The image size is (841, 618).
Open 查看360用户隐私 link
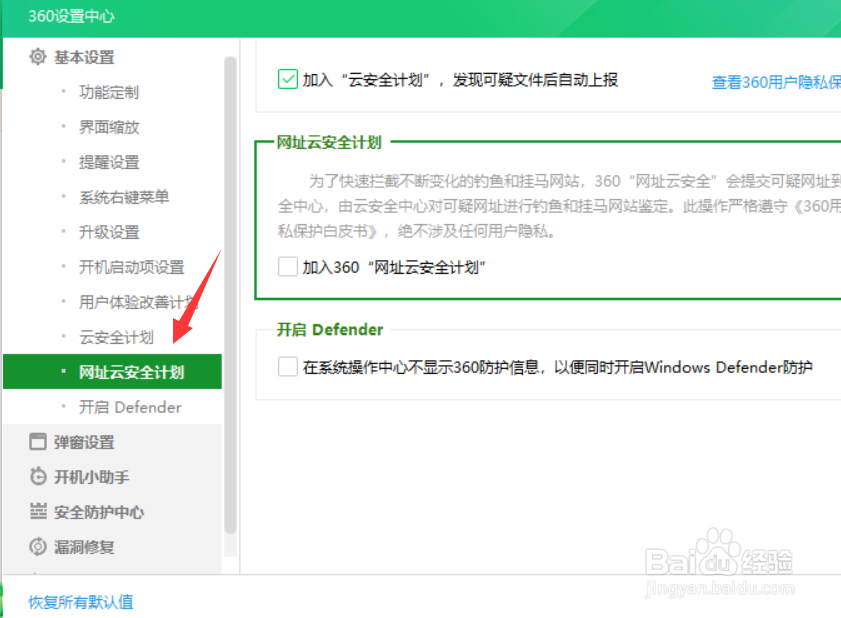pos(776,82)
